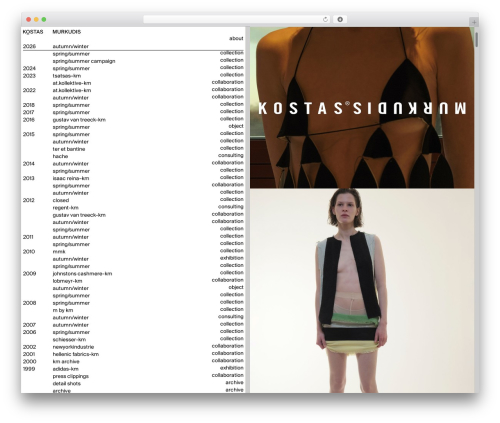Open the 2000 km archive entry
Screen dimensions: 500x423
[66, 362]
